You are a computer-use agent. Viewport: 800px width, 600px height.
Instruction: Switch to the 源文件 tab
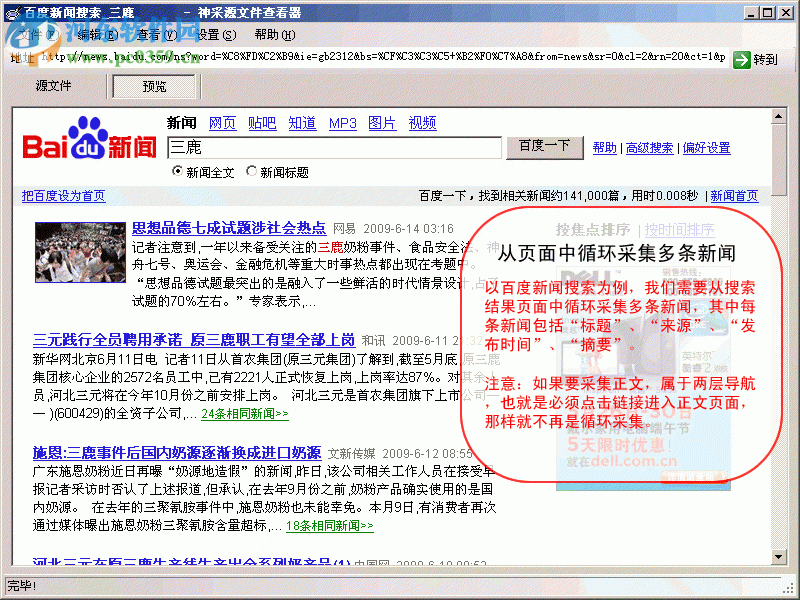54,86
